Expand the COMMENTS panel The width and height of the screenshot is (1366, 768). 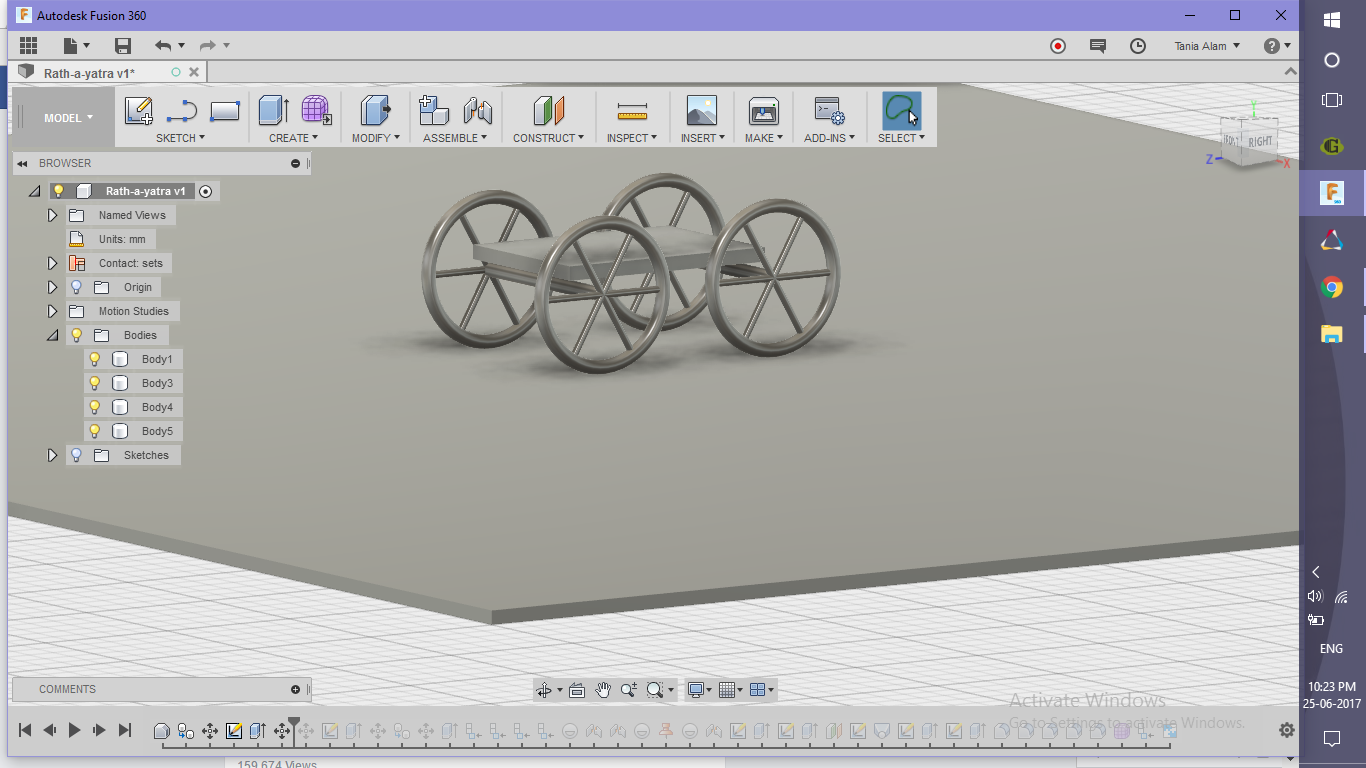(296, 689)
